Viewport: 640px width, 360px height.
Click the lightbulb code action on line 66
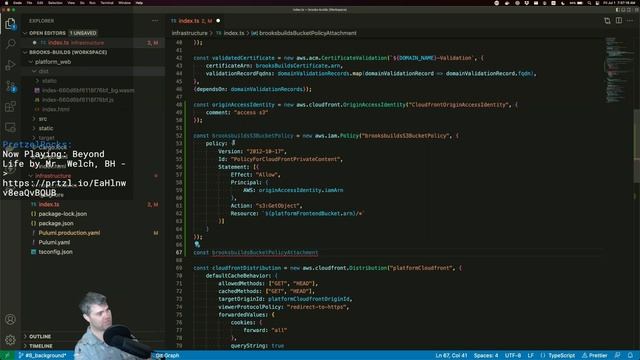(197, 244)
